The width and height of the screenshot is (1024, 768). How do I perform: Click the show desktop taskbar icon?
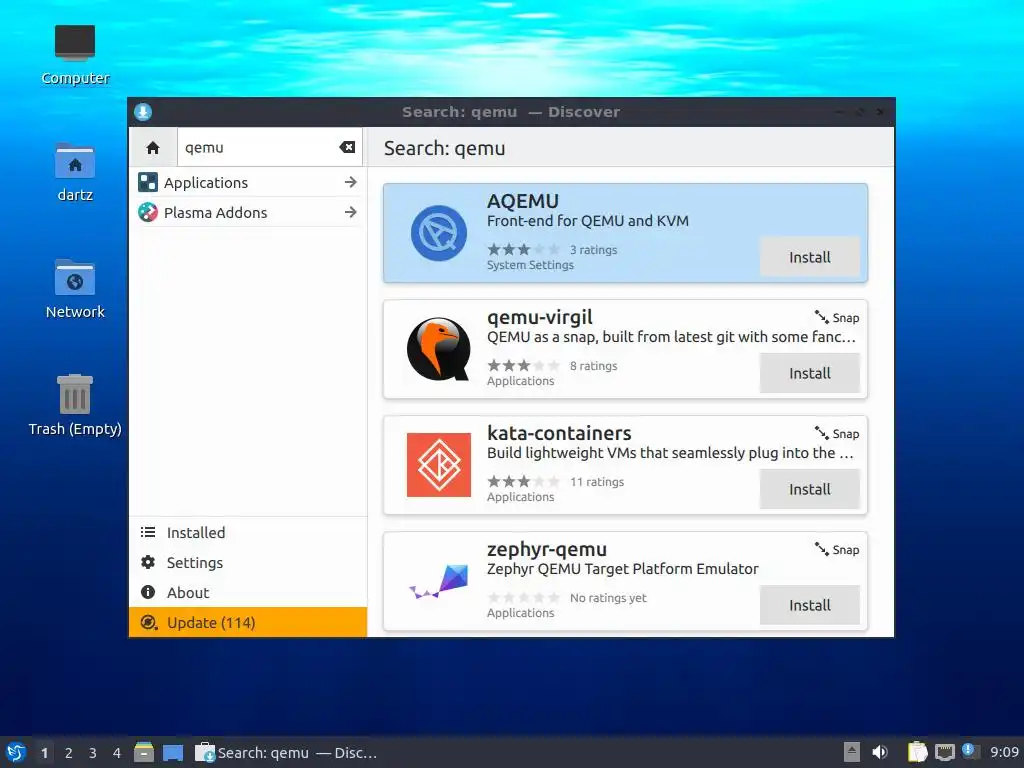[x=173, y=753]
